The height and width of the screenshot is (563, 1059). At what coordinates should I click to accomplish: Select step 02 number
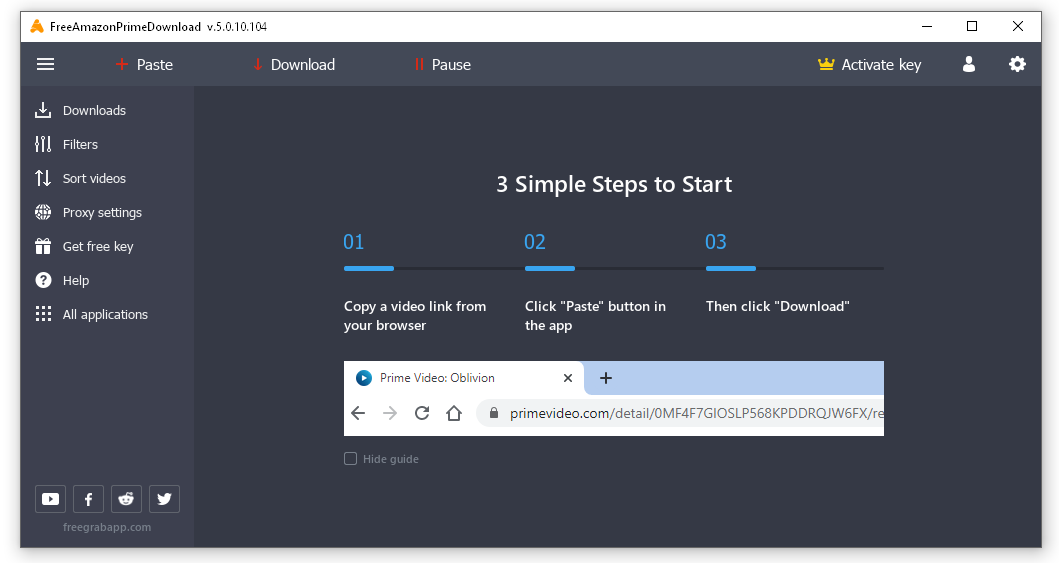point(535,242)
